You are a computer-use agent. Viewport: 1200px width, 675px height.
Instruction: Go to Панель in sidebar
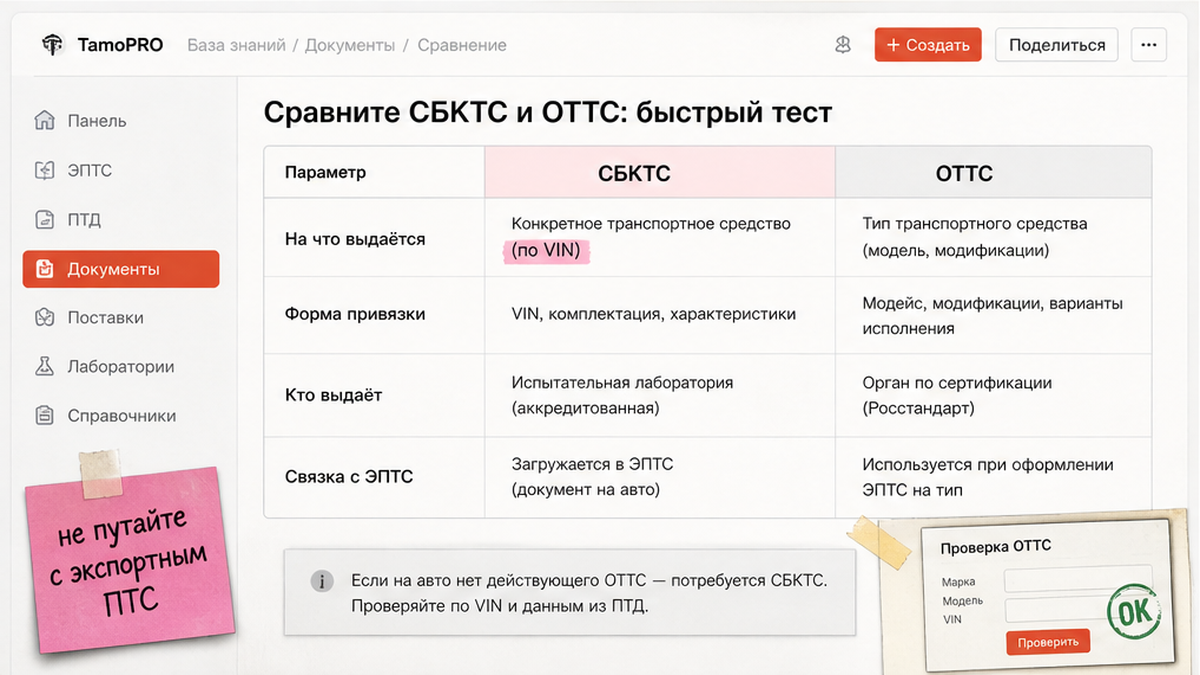pos(97,121)
